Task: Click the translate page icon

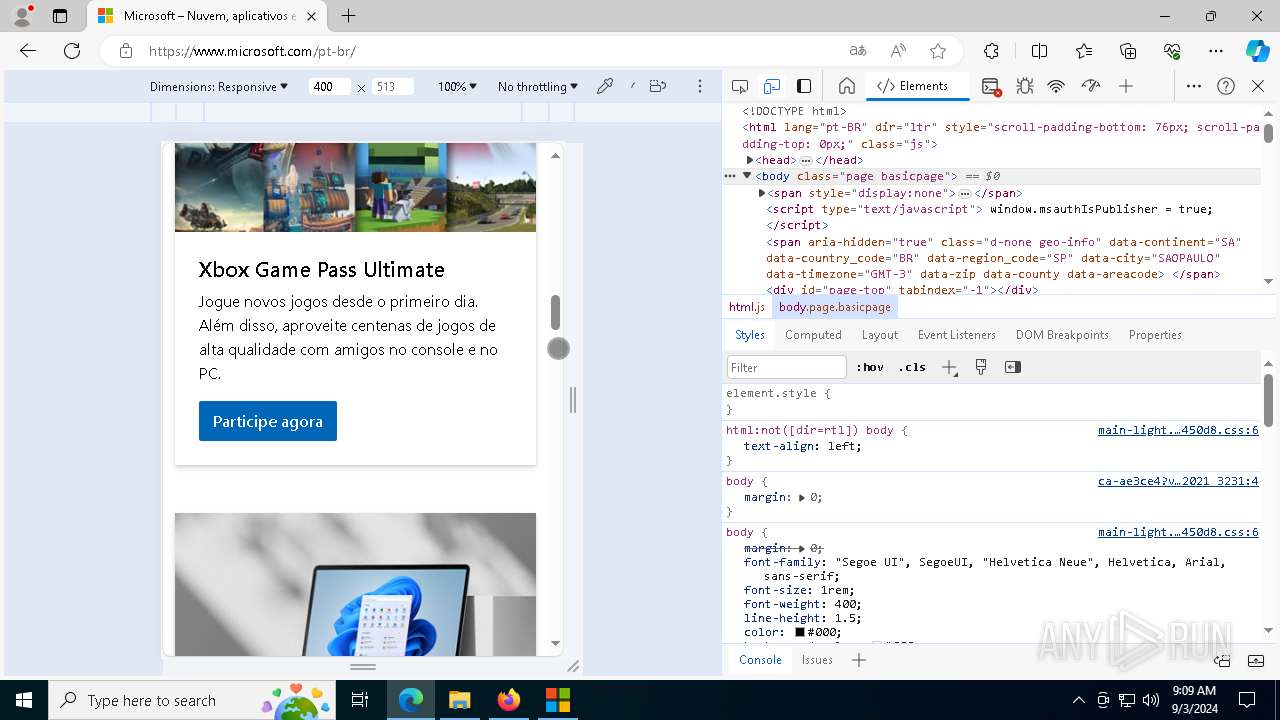Action: tap(858, 51)
